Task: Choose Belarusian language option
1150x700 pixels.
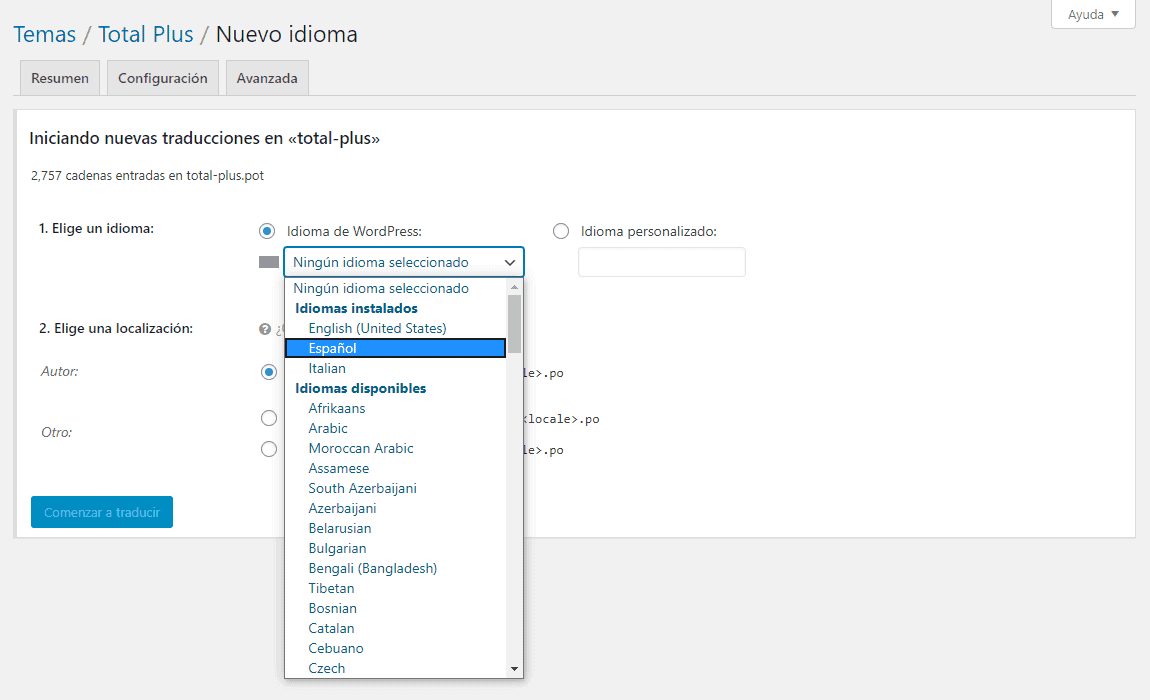Action: point(395,528)
